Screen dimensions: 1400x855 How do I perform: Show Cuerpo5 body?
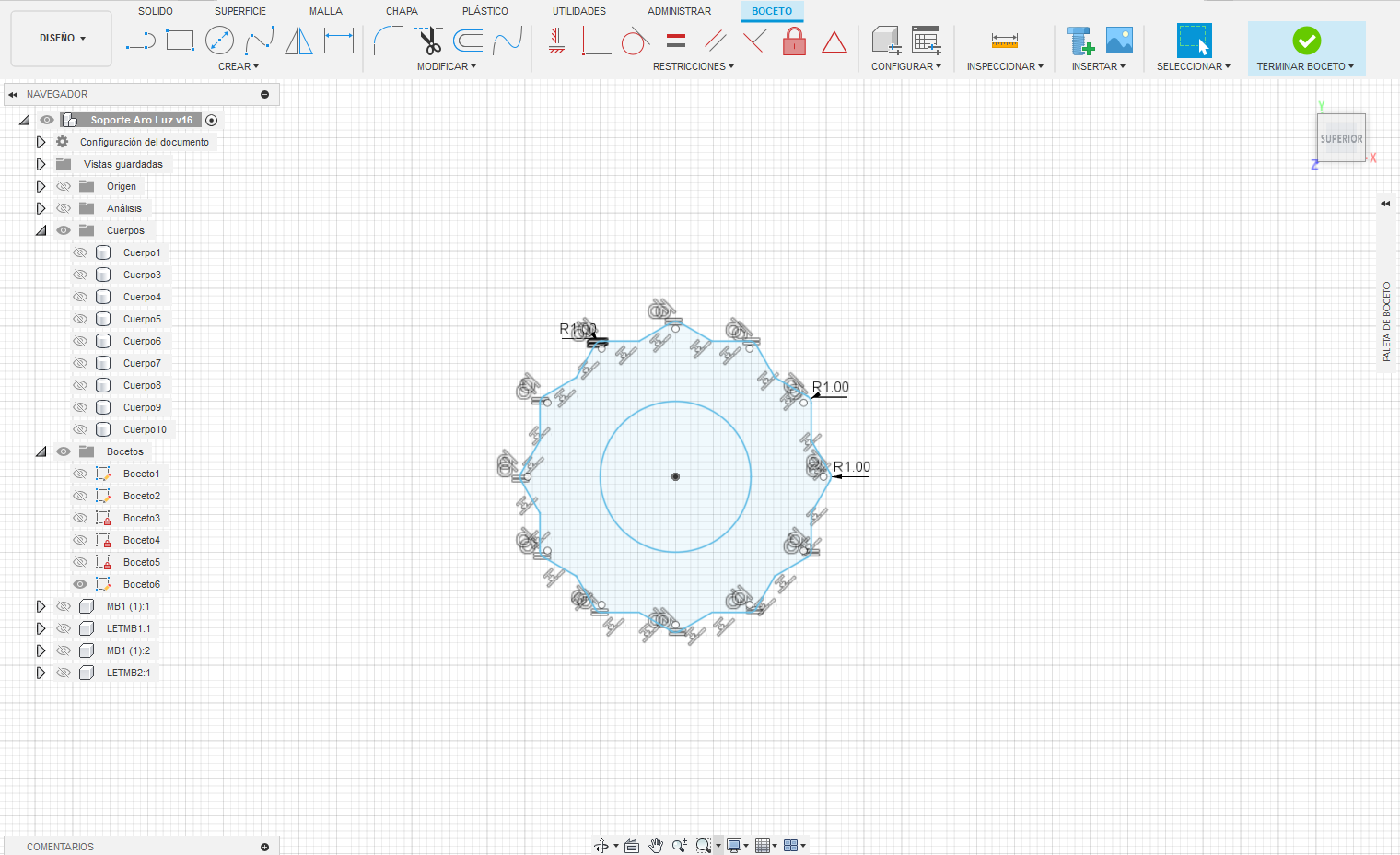tap(80, 319)
